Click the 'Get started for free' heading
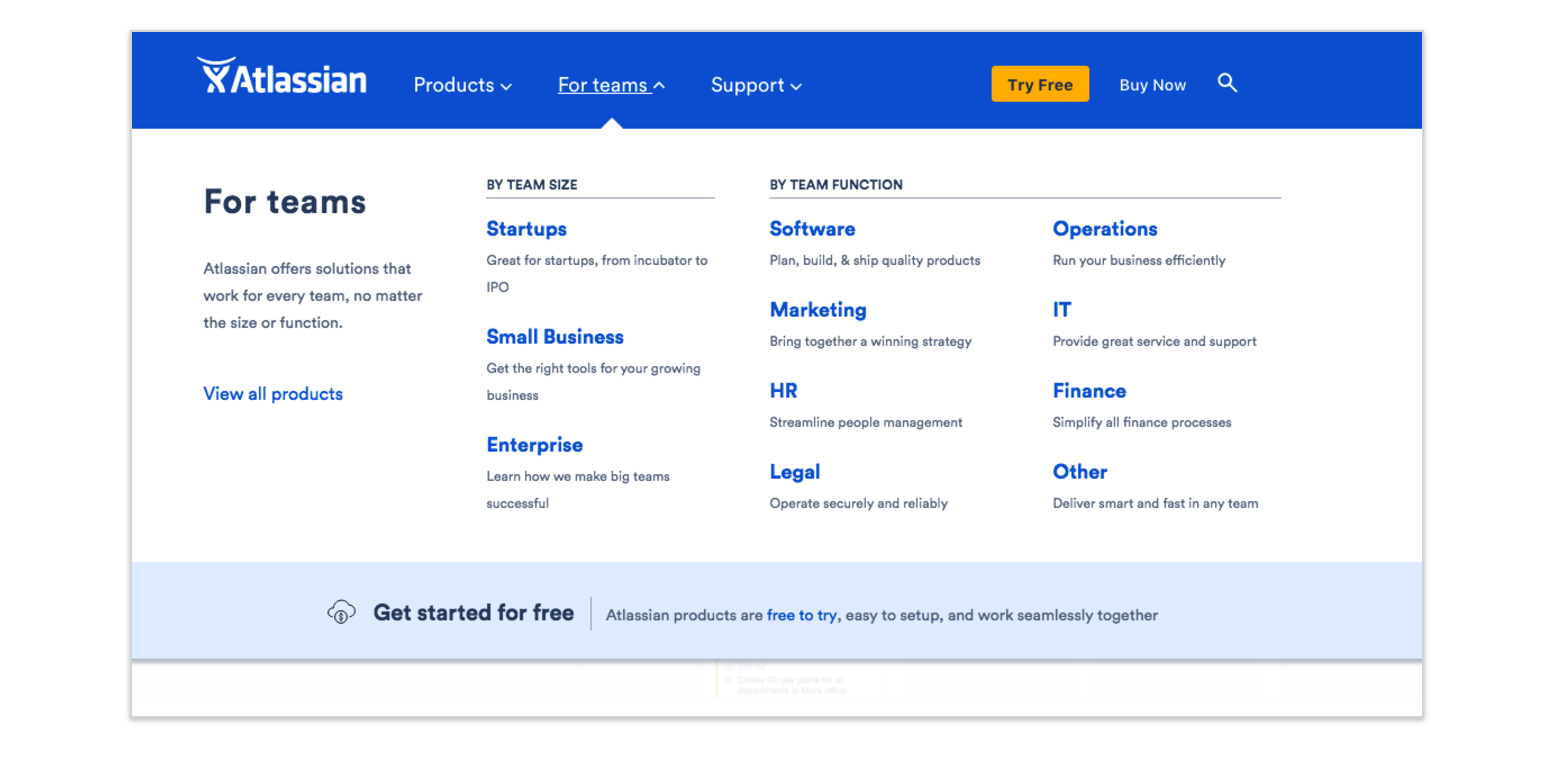This screenshot has width=1550, height=758. coord(473,613)
